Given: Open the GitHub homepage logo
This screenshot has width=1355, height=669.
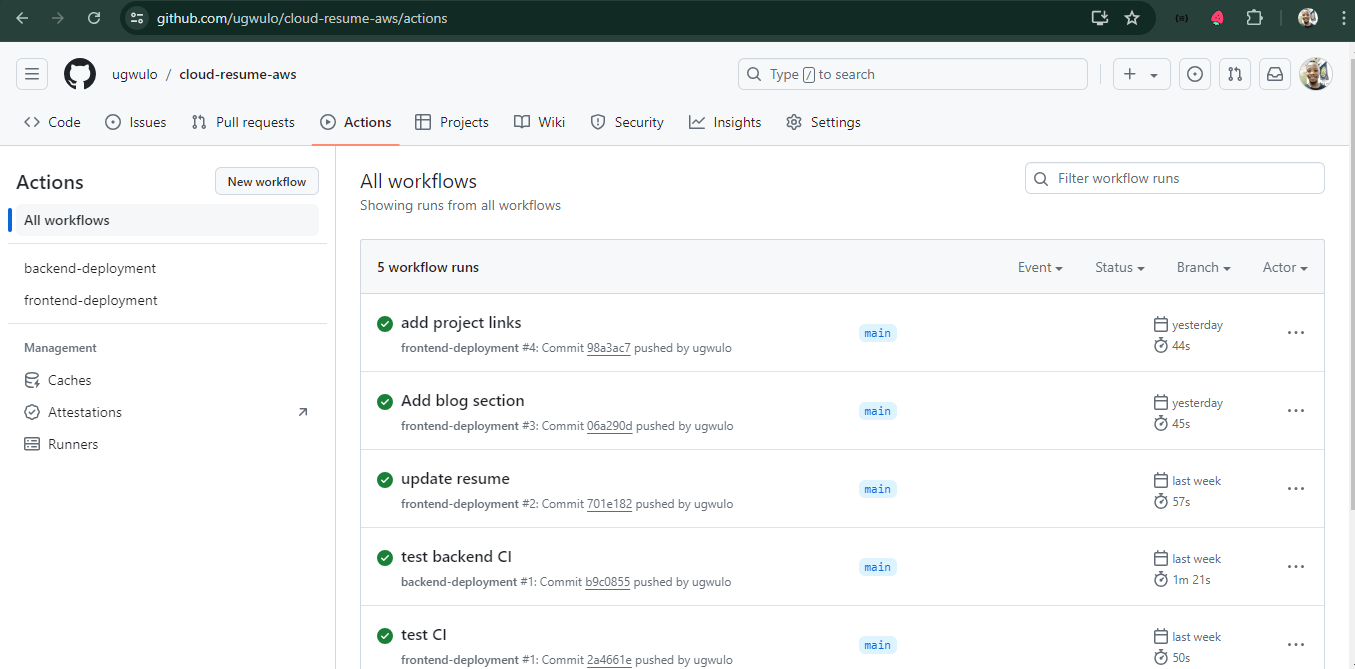Looking at the screenshot, I should (x=80, y=74).
